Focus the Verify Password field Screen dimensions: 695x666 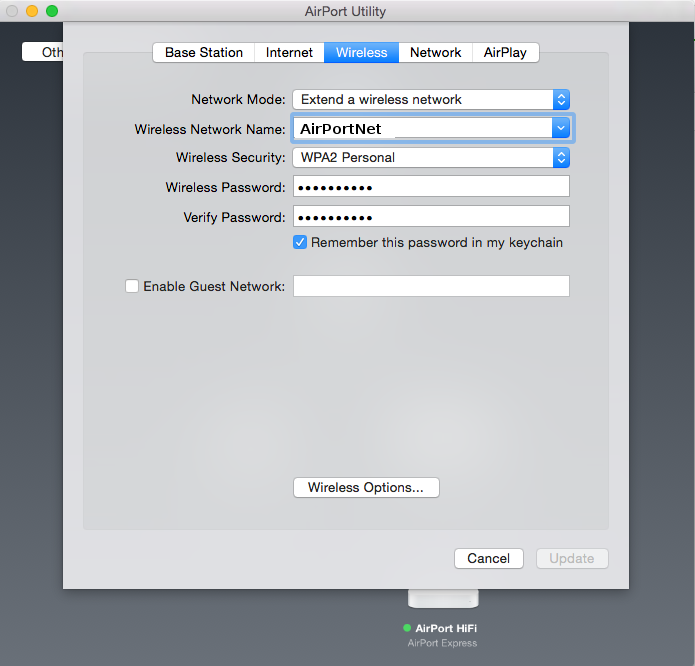pos(431,217)
